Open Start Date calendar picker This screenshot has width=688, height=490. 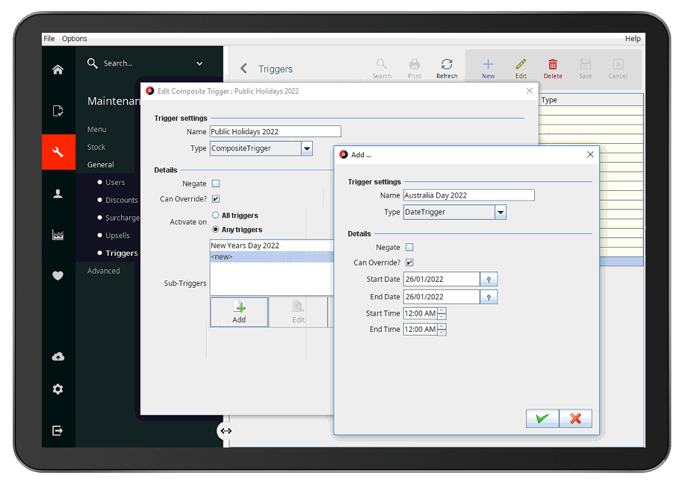pos(488,279)
